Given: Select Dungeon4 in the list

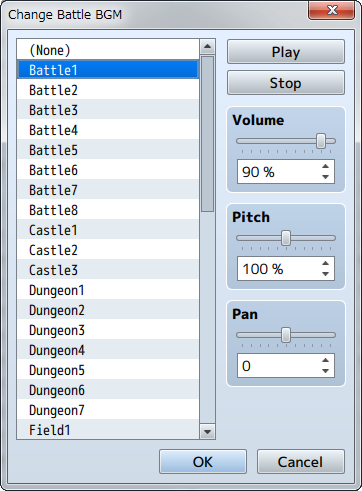Looking at the screenshot, I should click(108, 350).
